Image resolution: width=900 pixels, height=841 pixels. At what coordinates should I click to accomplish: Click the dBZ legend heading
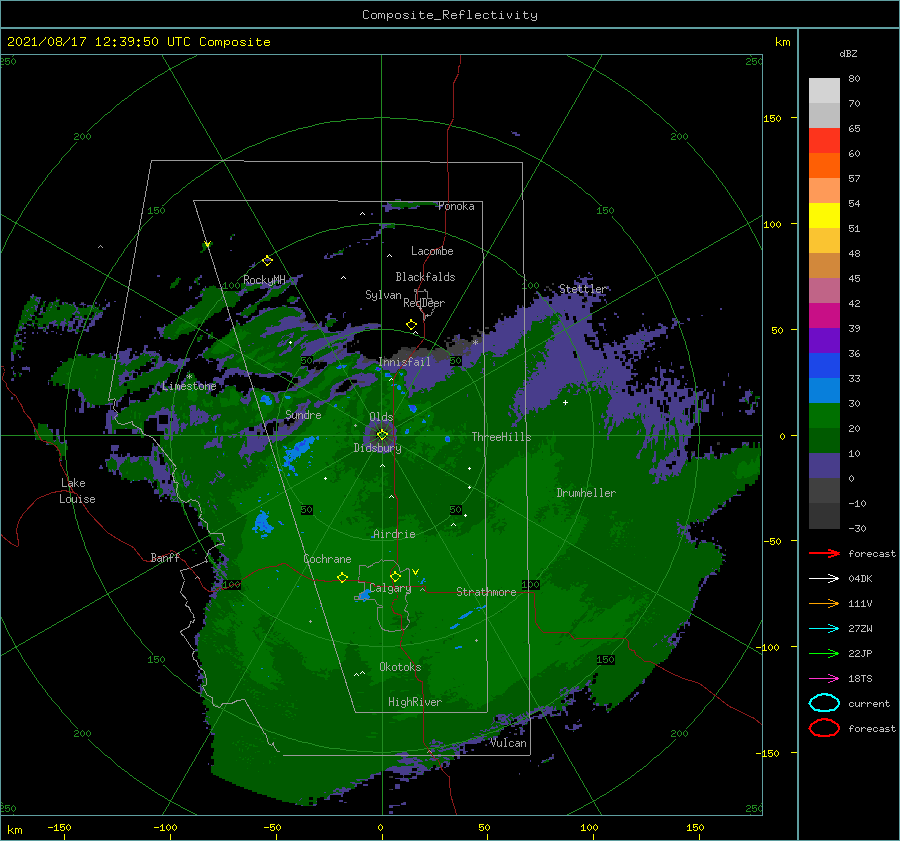click(x=848, y=54)
